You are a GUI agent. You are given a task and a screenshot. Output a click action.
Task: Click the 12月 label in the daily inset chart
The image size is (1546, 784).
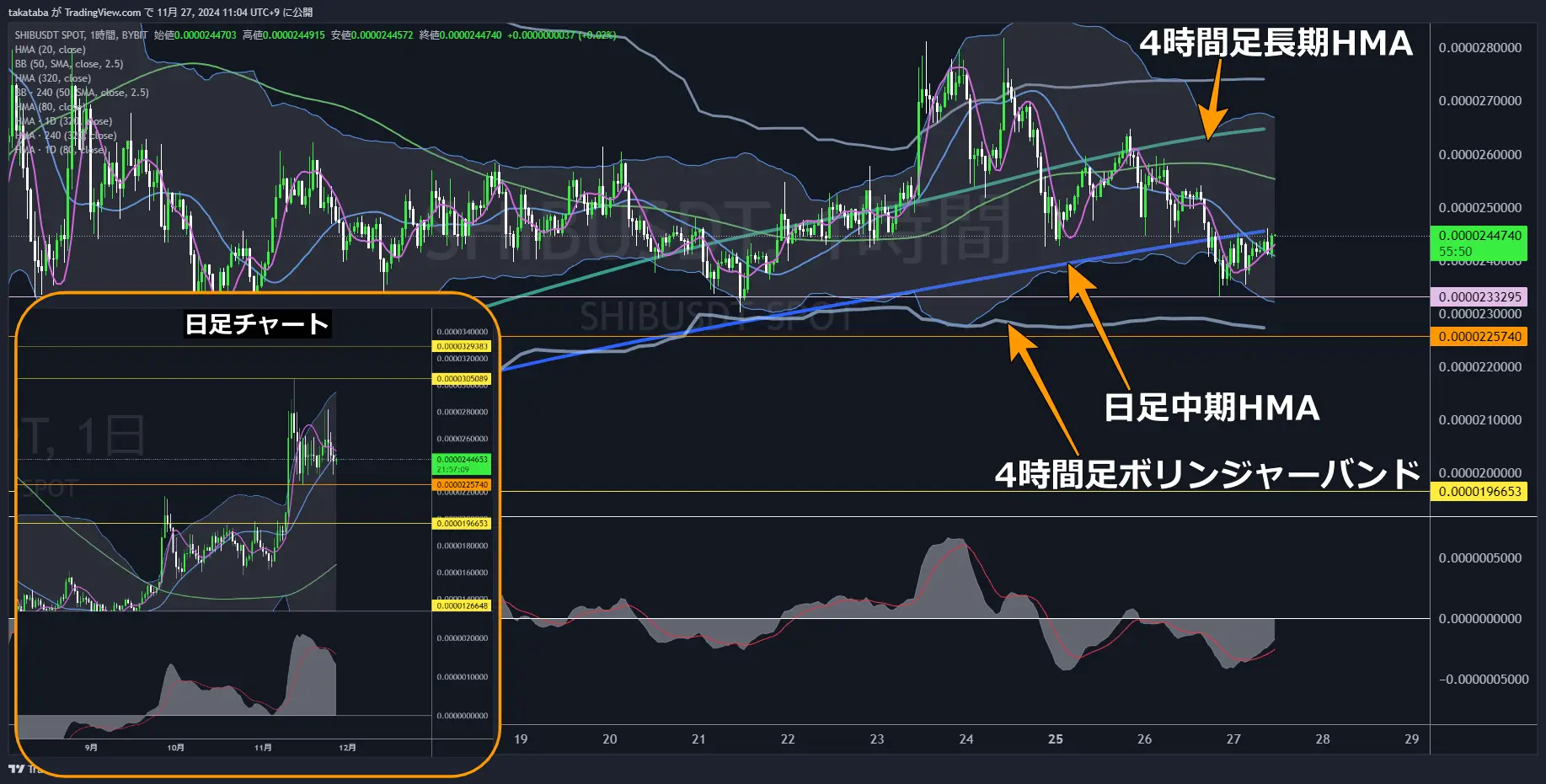[x=347, y=748]
